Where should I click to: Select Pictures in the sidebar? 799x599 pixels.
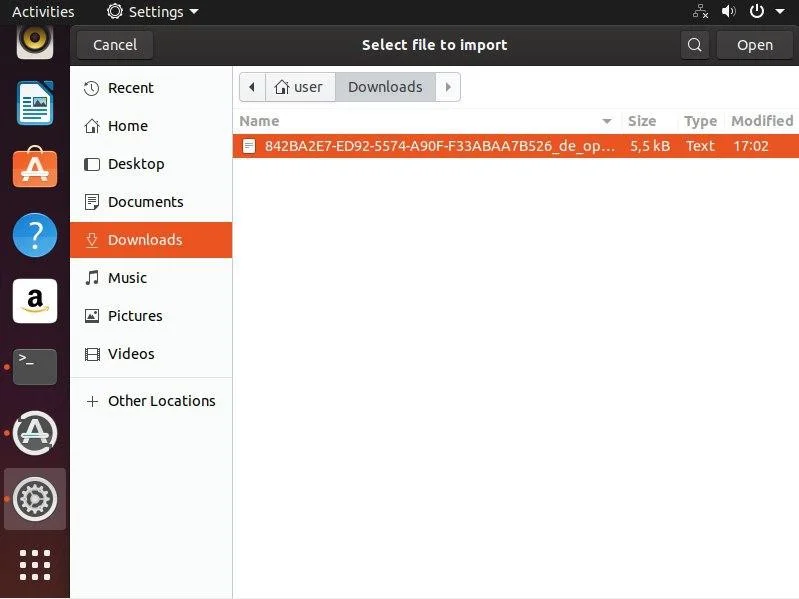click(x=135, y=316)
